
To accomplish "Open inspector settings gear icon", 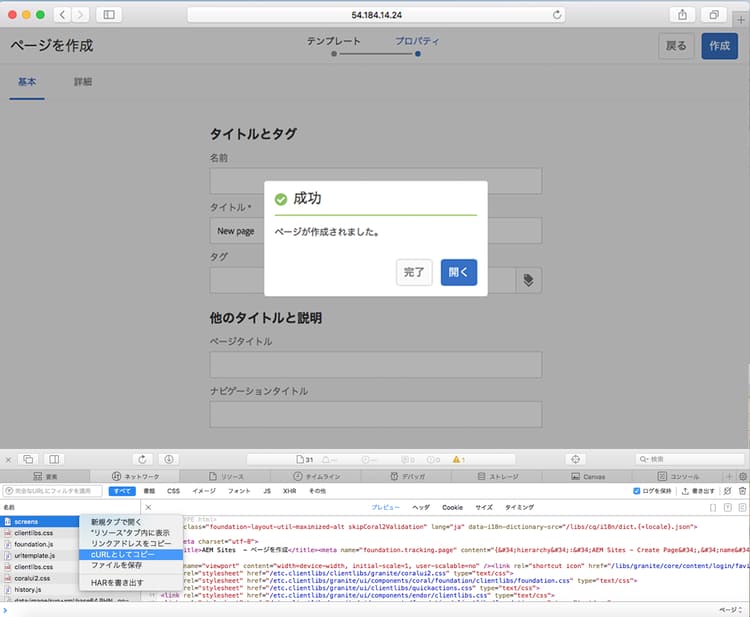I will coord(742,476).
